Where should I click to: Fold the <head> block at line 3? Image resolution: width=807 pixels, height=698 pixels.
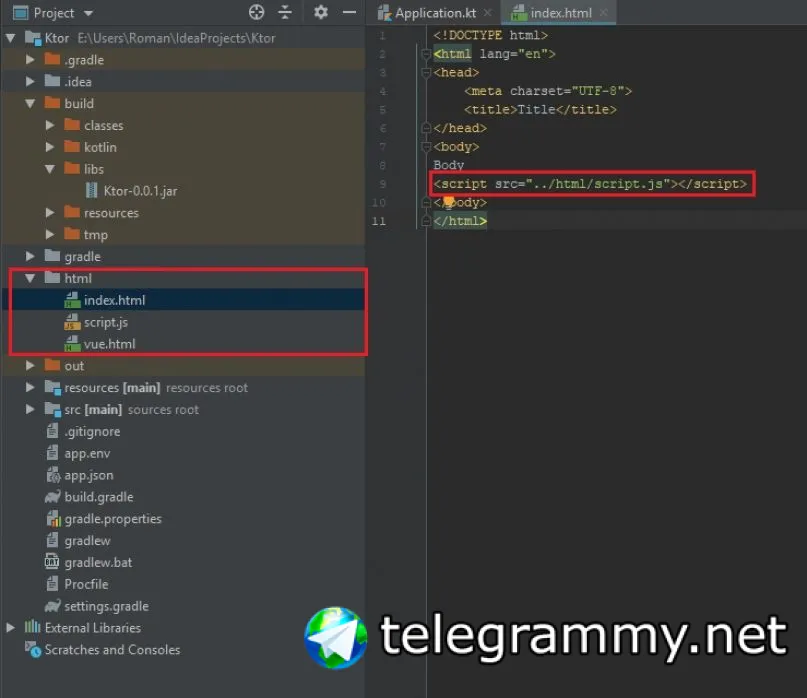pyautogui.click(x=426, y=73)
